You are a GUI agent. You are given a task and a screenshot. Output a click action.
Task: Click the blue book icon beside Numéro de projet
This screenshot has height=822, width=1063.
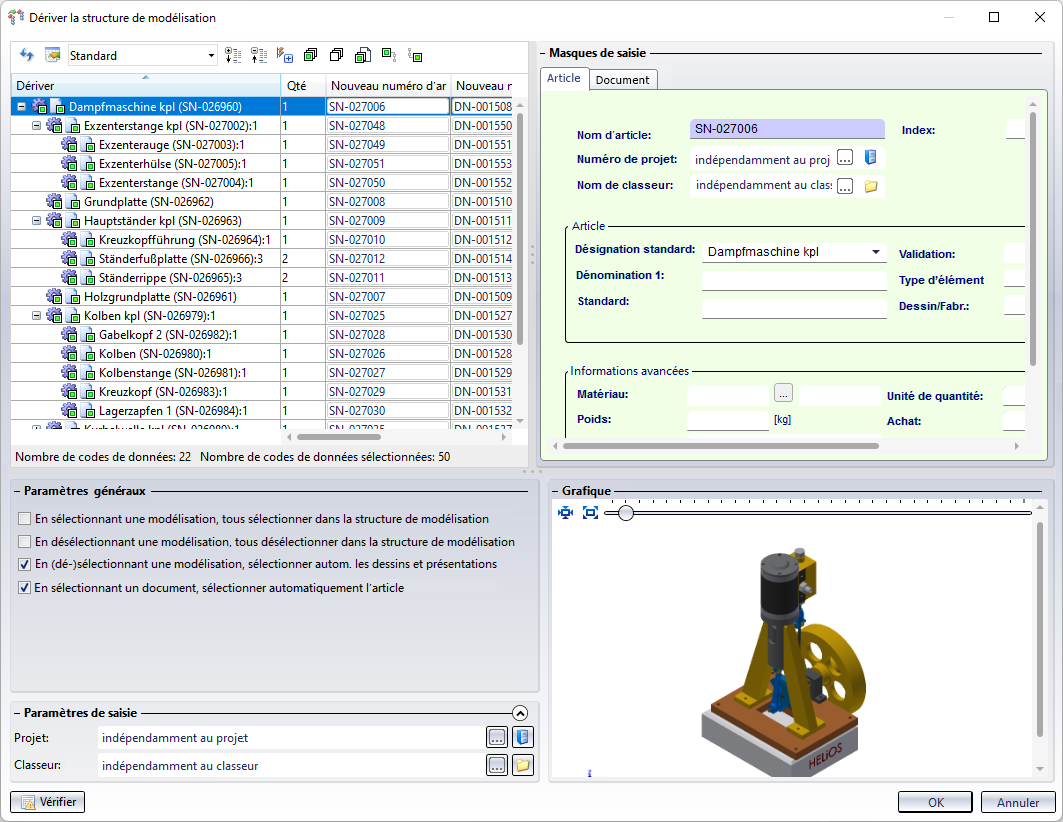point(870,158)
